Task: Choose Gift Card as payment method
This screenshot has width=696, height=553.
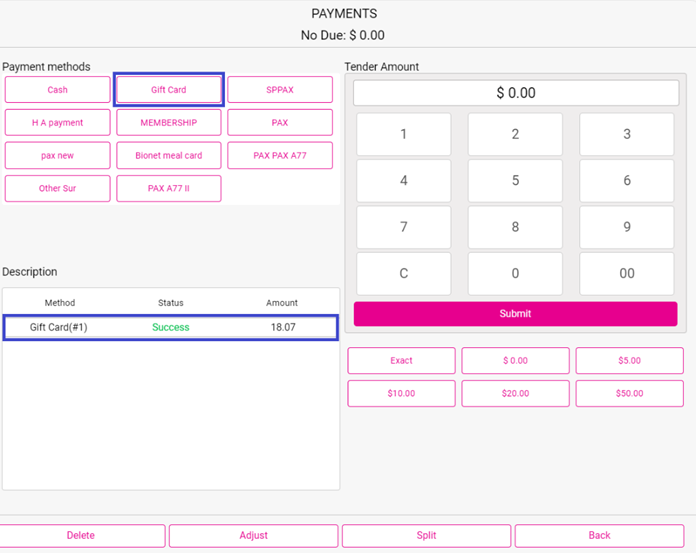Action: click(x=168, y=90)
